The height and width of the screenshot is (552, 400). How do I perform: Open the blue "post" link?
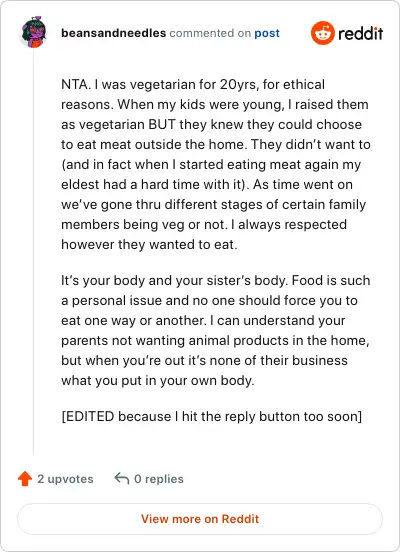(x=267, y=33)
